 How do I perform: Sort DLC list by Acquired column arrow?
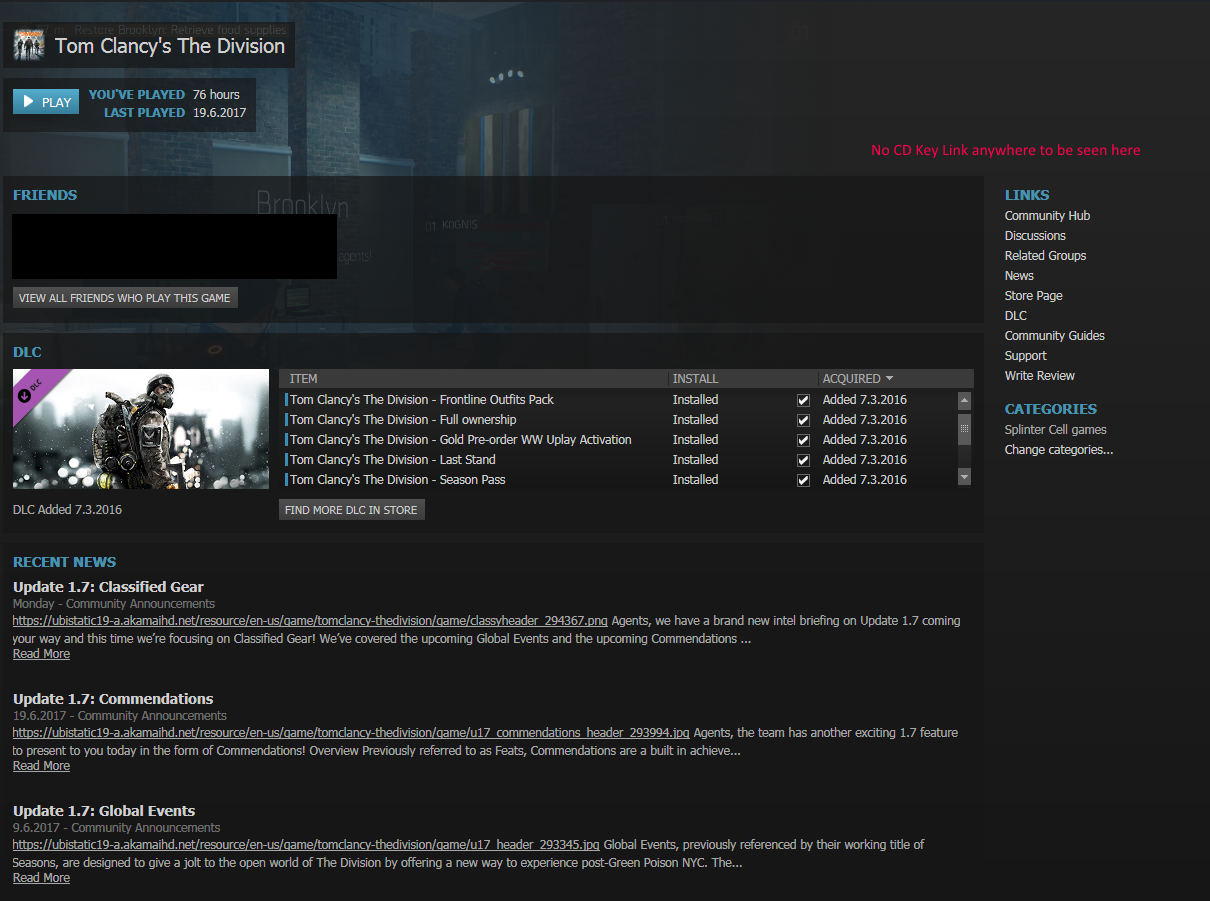889,379
